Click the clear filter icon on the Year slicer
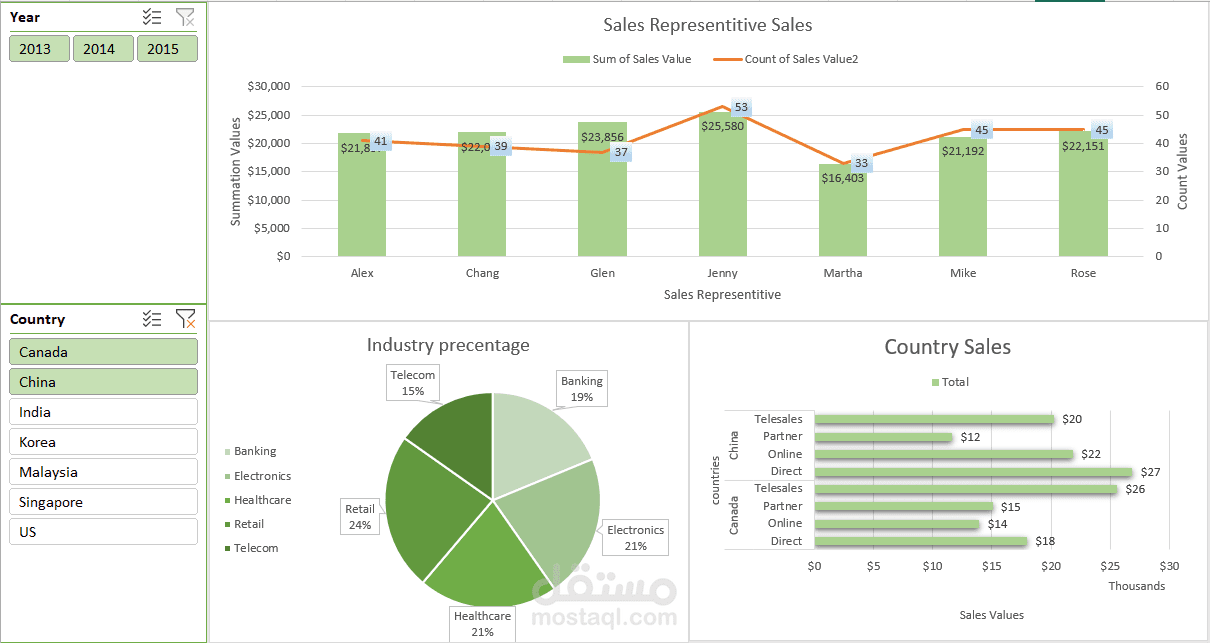 [x=185, y=16]
